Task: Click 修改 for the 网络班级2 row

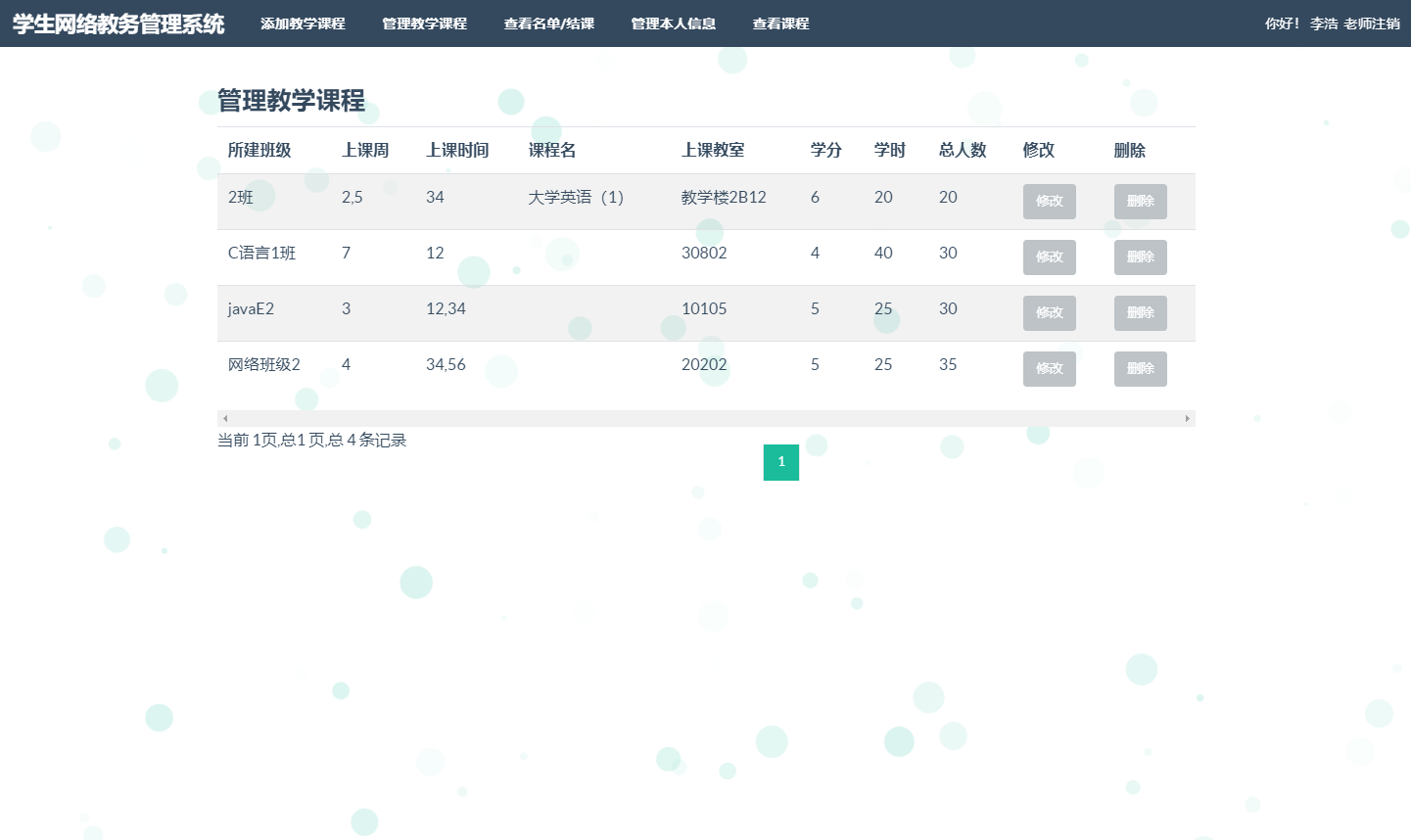Action: point(1049,368)
